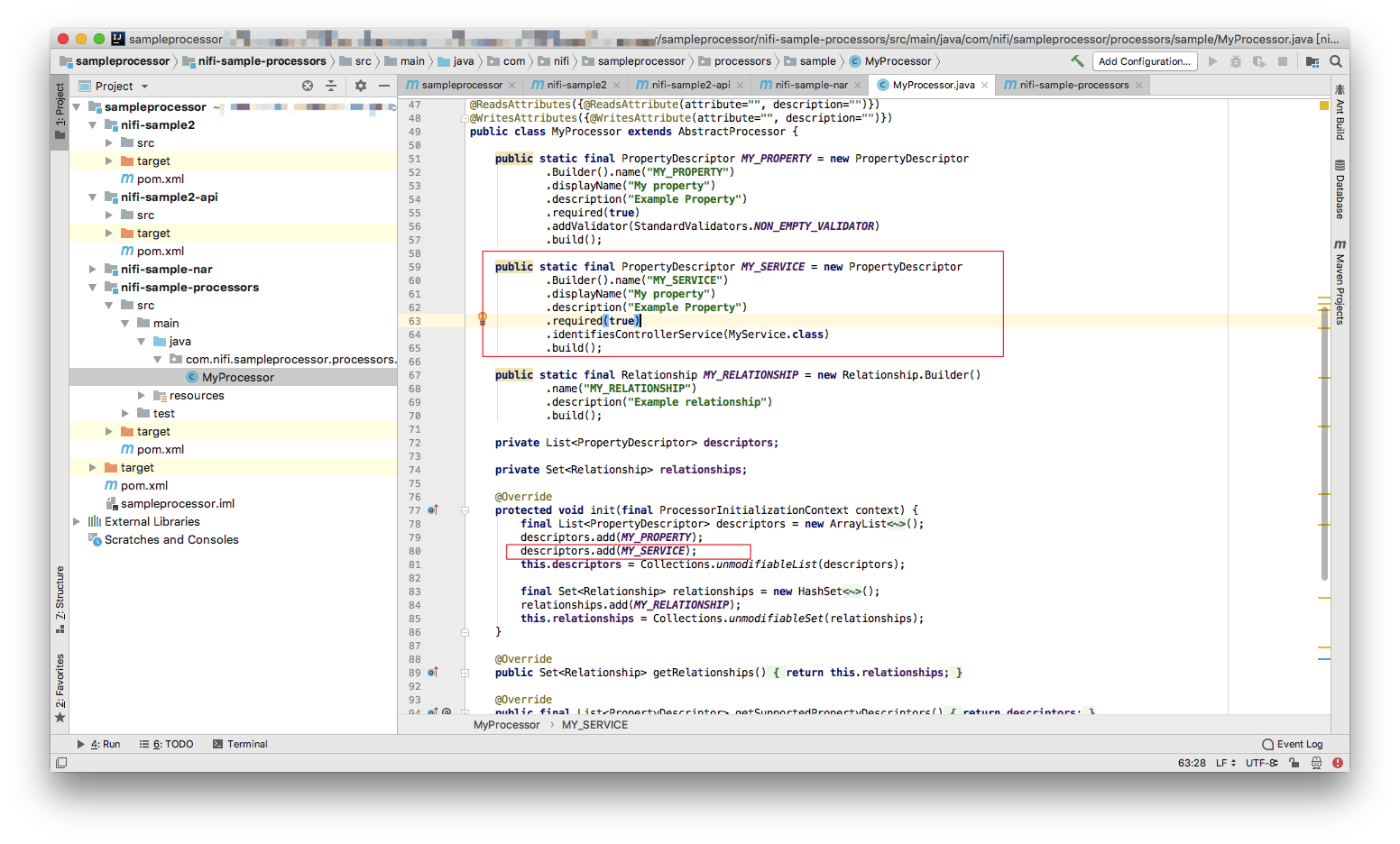This screenshot has width=1400, height=844.
Task: Open the 4: Run tool window
Action: 99,745
